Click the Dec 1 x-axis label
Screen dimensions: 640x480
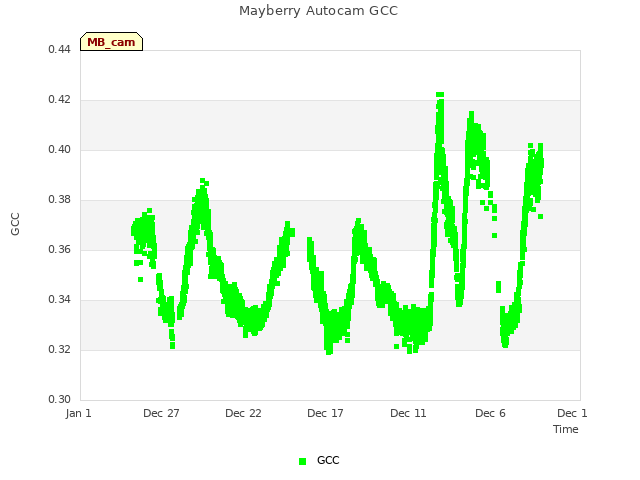click(x=572, y=413)
